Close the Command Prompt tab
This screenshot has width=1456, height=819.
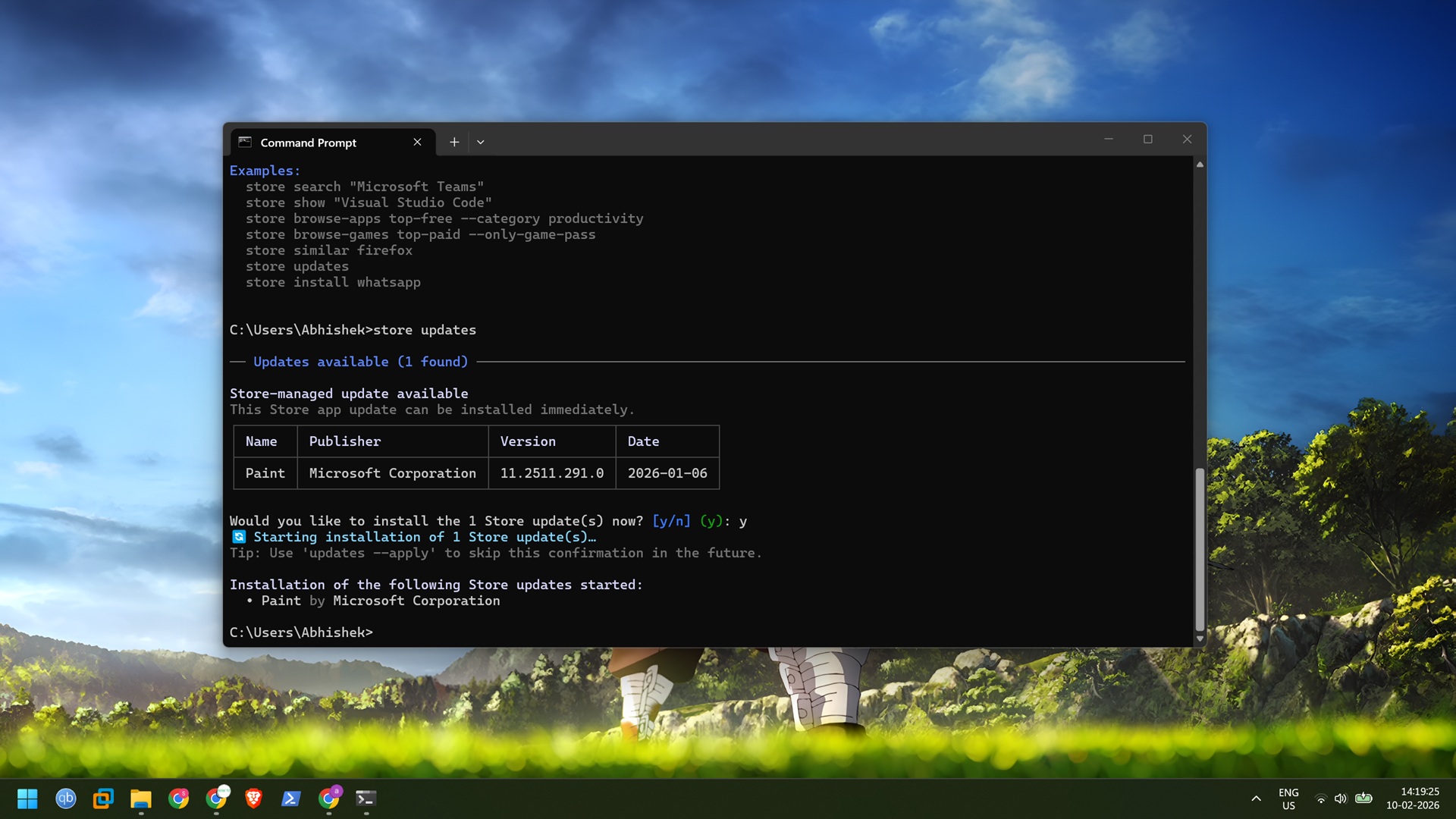tap(418, 142)
